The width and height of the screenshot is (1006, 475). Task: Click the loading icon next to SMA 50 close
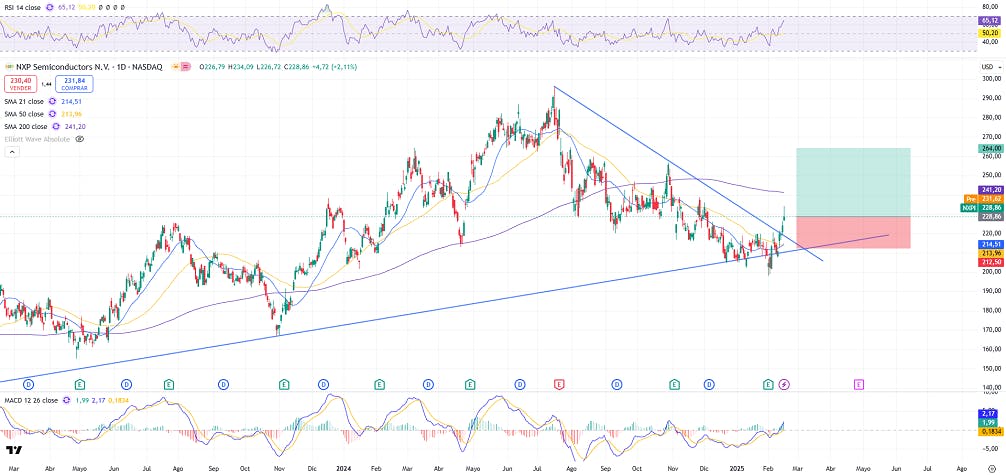click(x=53, y=114)
